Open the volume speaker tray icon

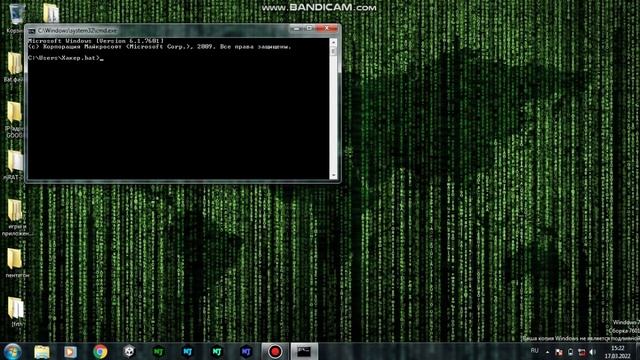593,352
